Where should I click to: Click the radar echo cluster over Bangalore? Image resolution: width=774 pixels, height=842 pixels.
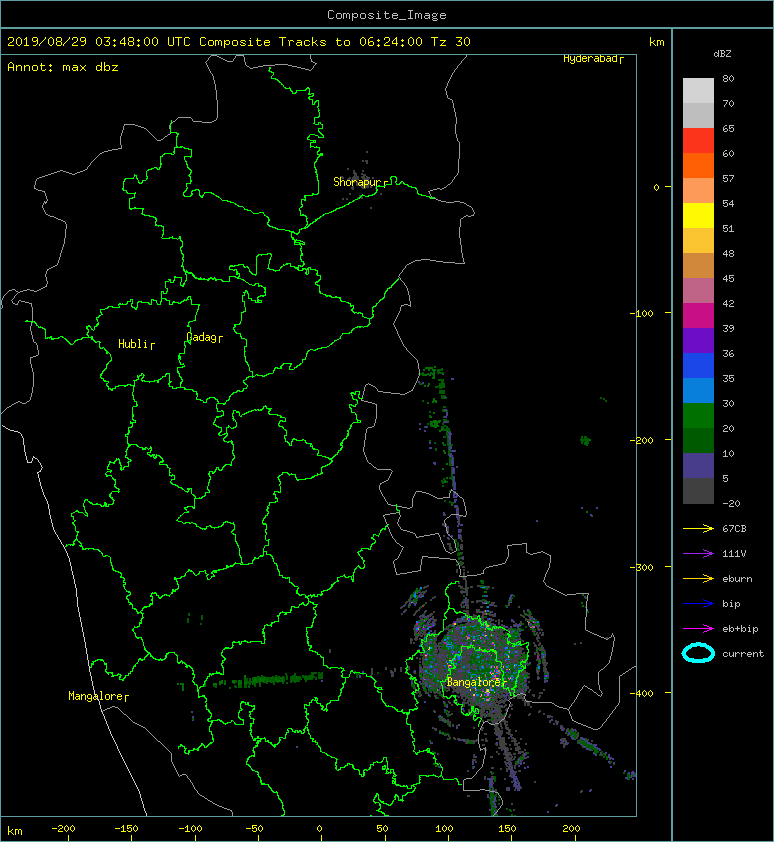[474, 663]
